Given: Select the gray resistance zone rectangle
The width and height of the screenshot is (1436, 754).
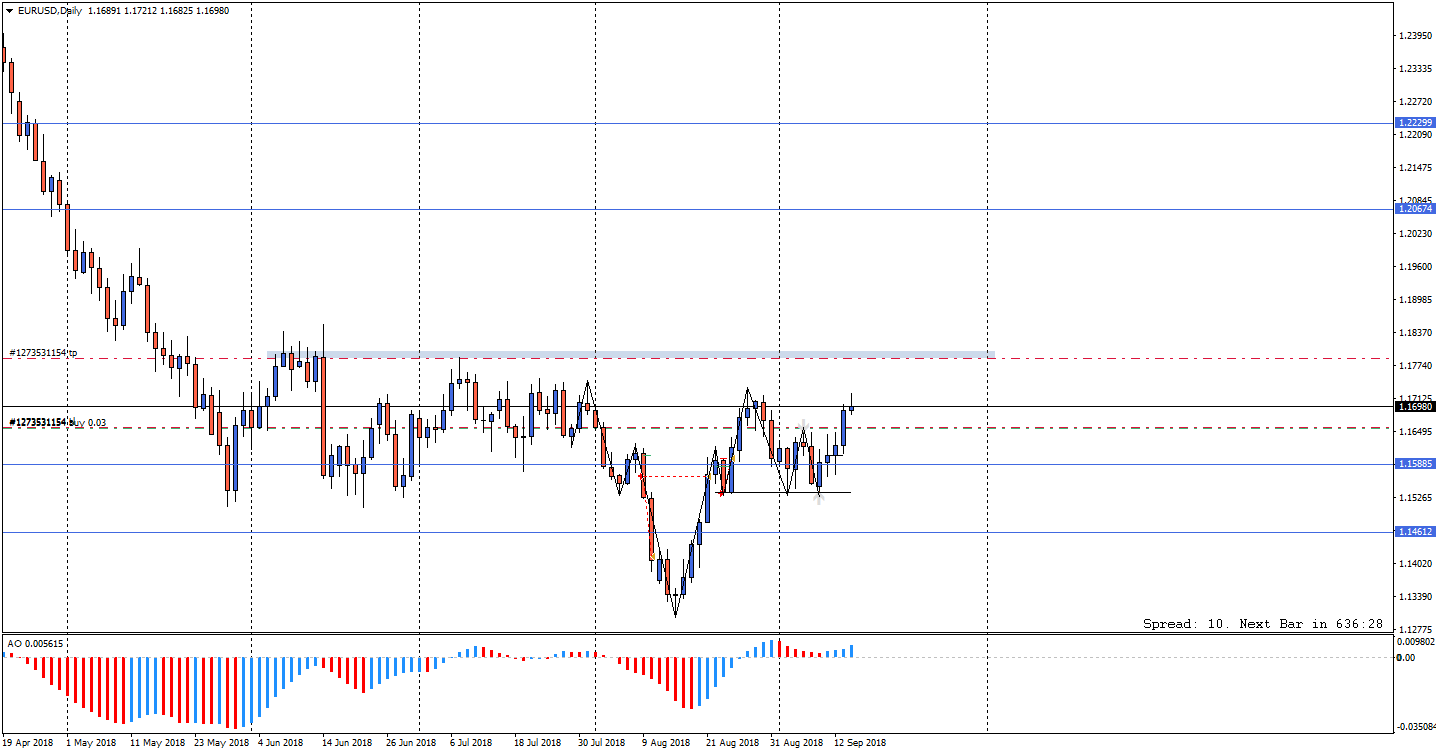Looking at the screenshot, I should 631,354.
